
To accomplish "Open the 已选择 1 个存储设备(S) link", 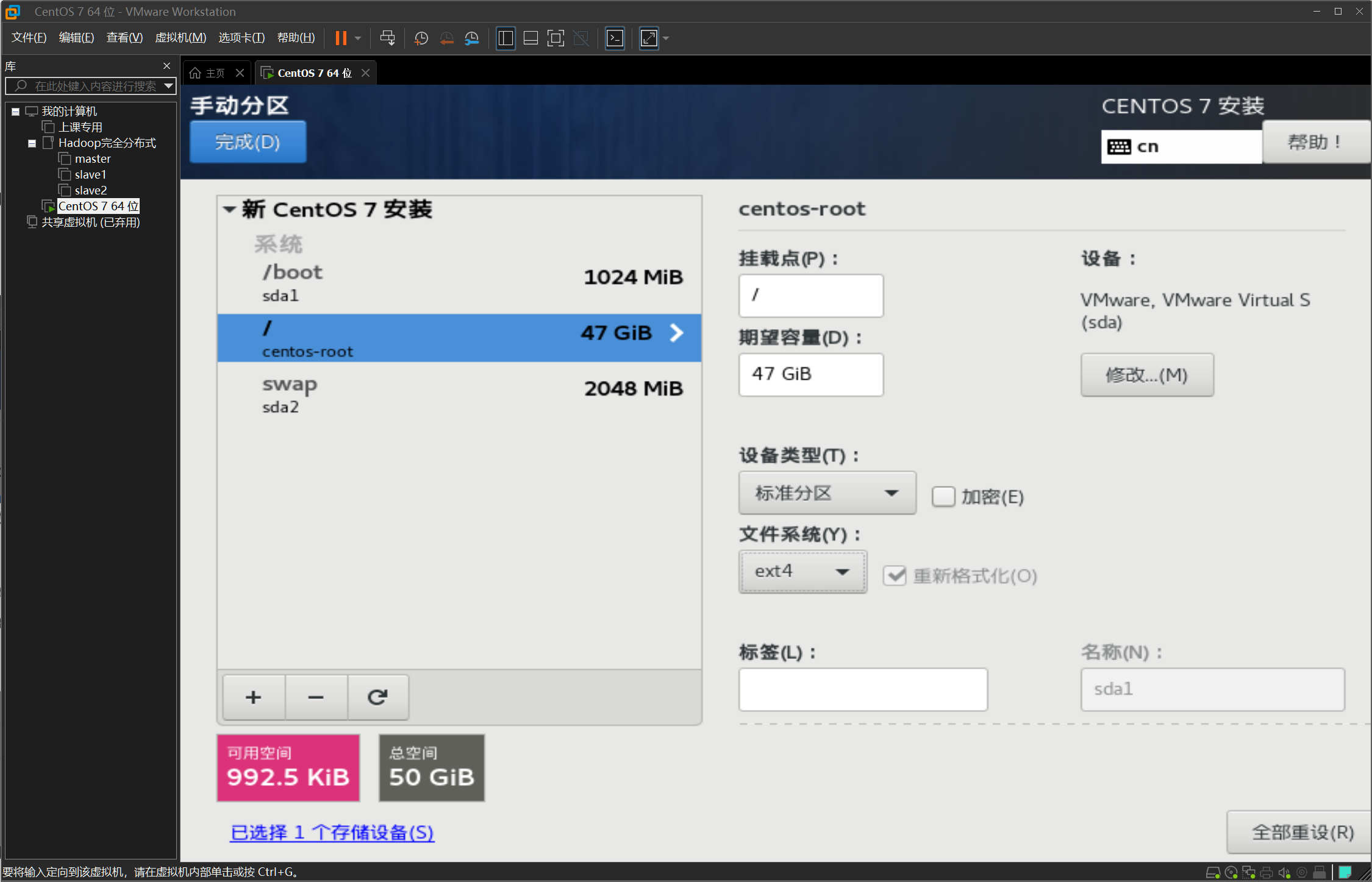I will point(332,833).
